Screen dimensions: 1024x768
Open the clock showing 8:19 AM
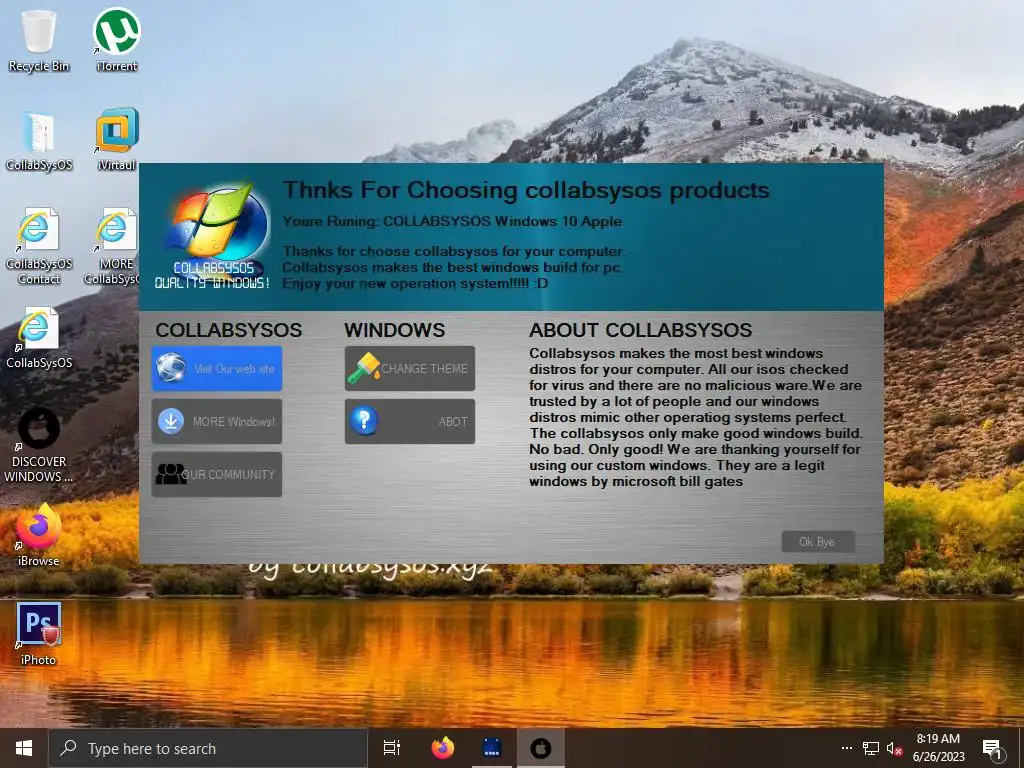coord(938,748)
